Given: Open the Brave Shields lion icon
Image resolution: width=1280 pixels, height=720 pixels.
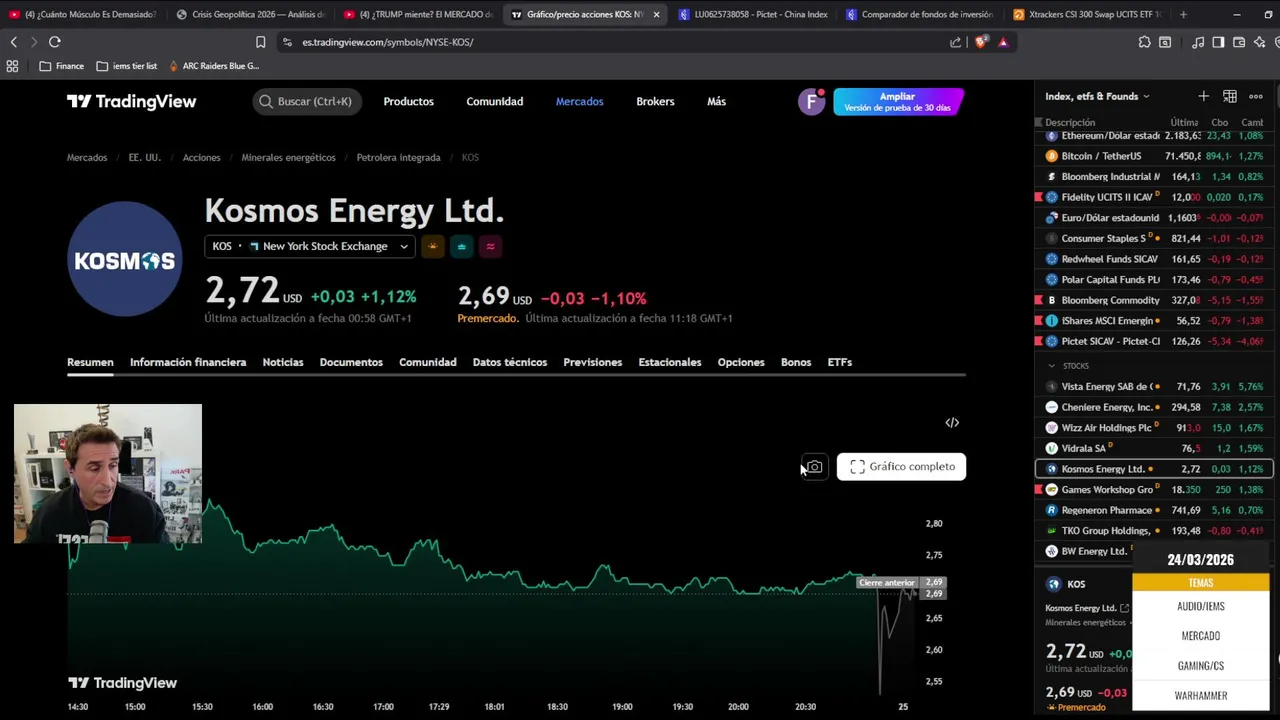Looking at the screenshot, I should tap(980, 42).
